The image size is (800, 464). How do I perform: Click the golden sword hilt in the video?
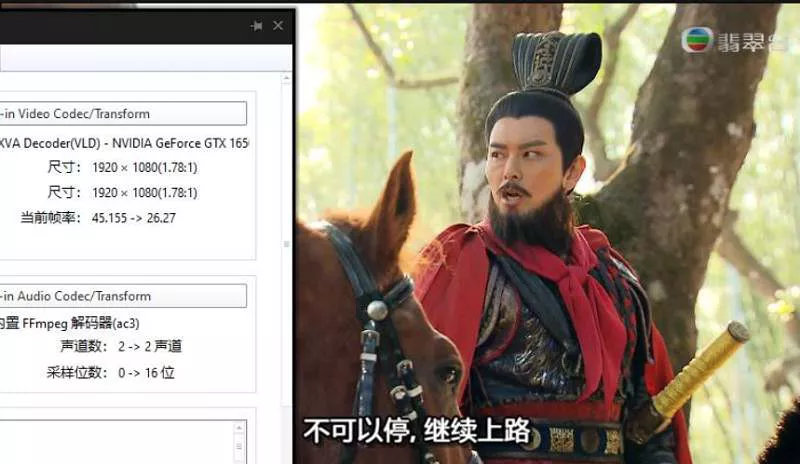[x=703, y=368]
